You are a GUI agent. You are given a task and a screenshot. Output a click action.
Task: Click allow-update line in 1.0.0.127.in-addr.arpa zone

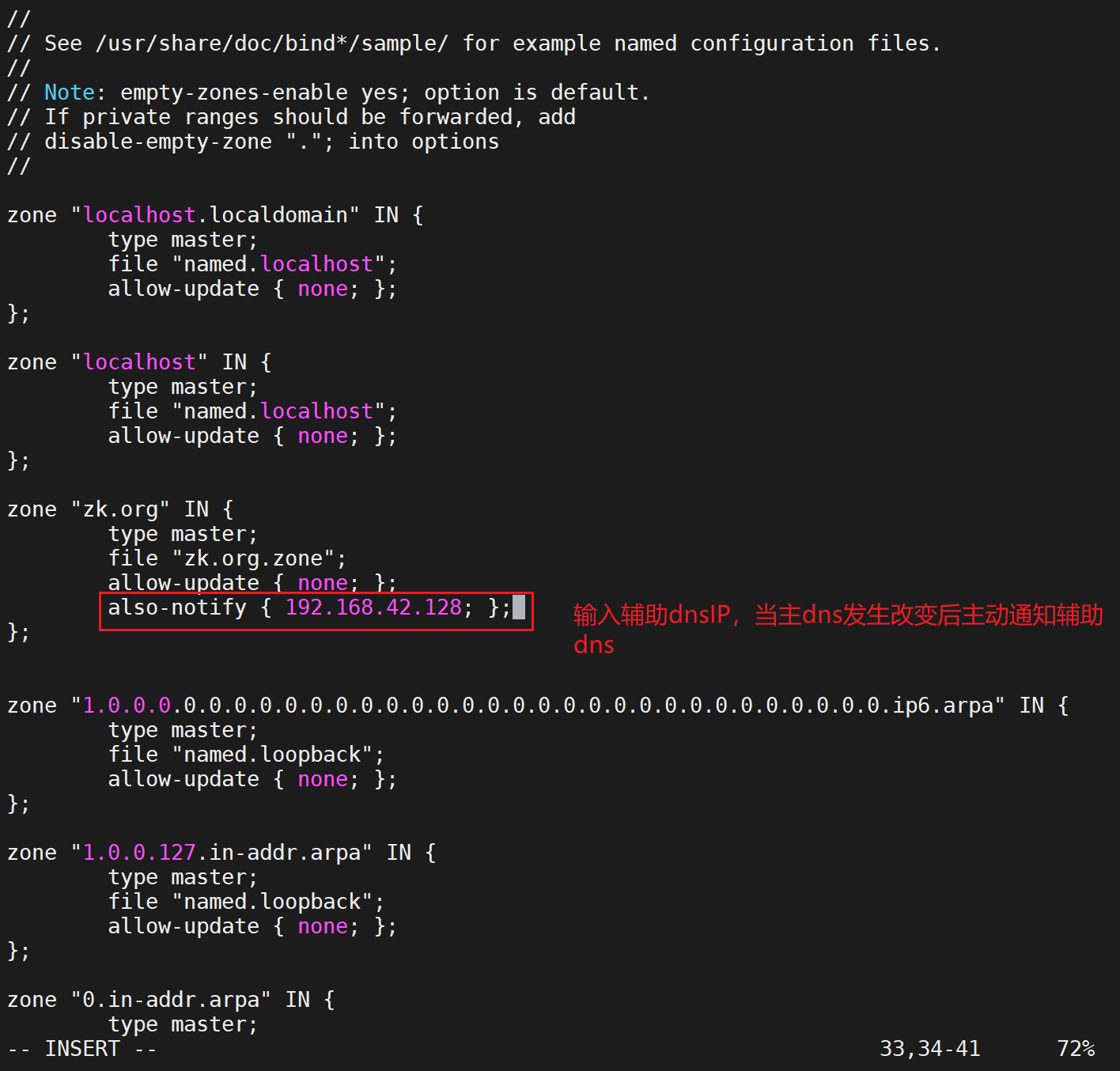pos(252,926)
